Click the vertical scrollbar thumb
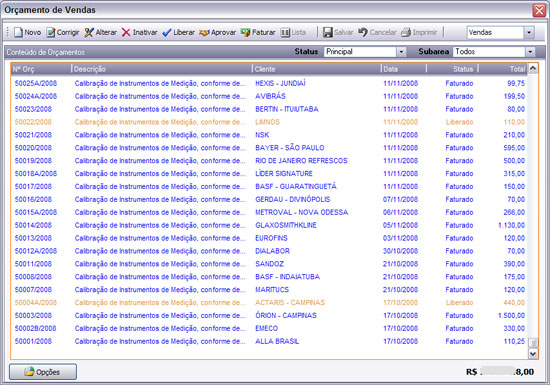This screenshot has width=550, height=385. (533, 343)
